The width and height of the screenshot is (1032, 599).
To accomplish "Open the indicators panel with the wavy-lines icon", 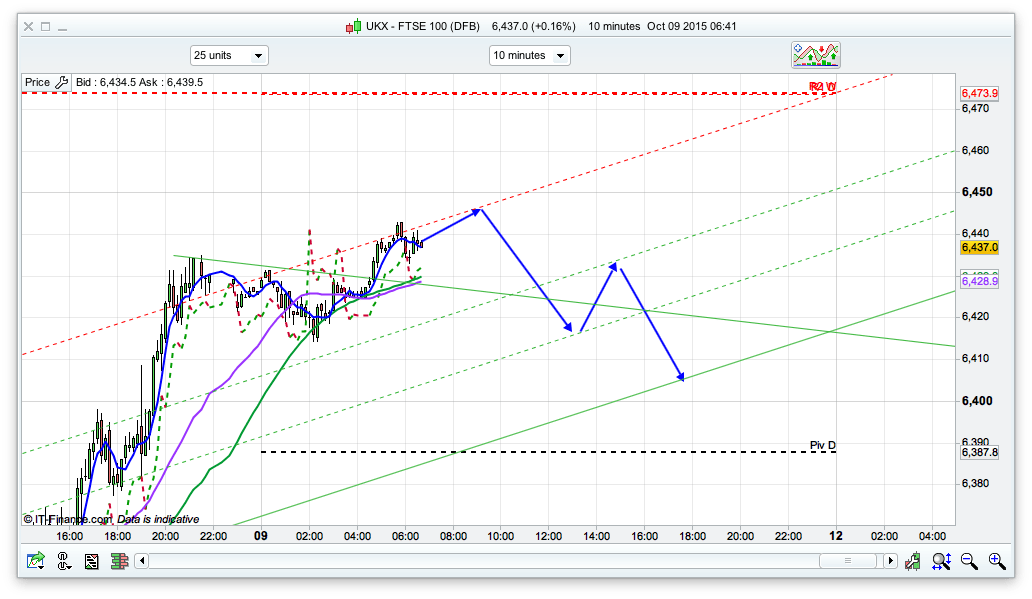I will pos(816,55).
